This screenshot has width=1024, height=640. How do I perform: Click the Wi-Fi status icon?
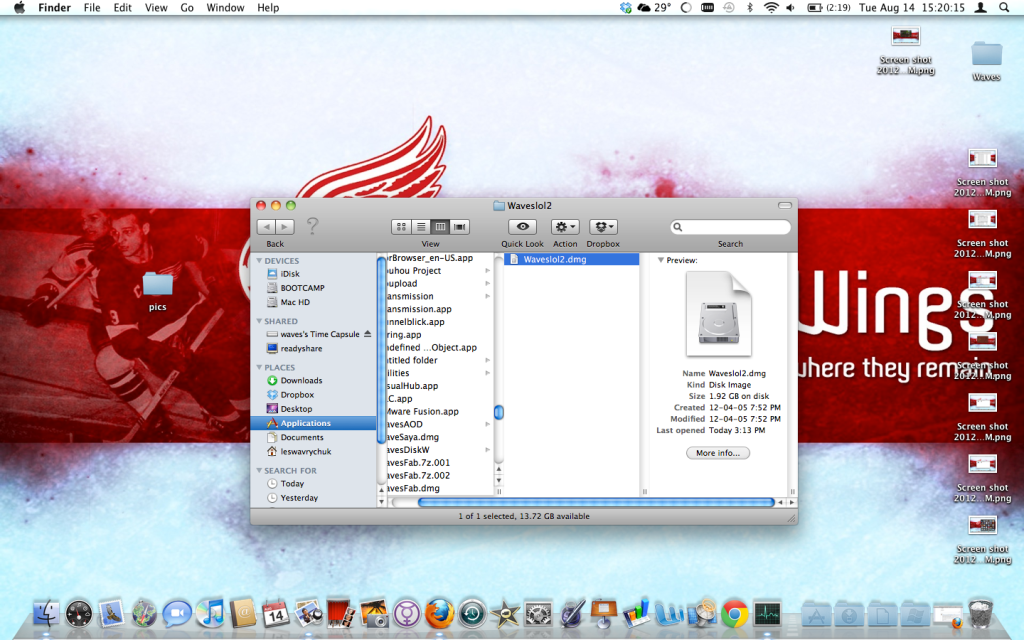771,8
